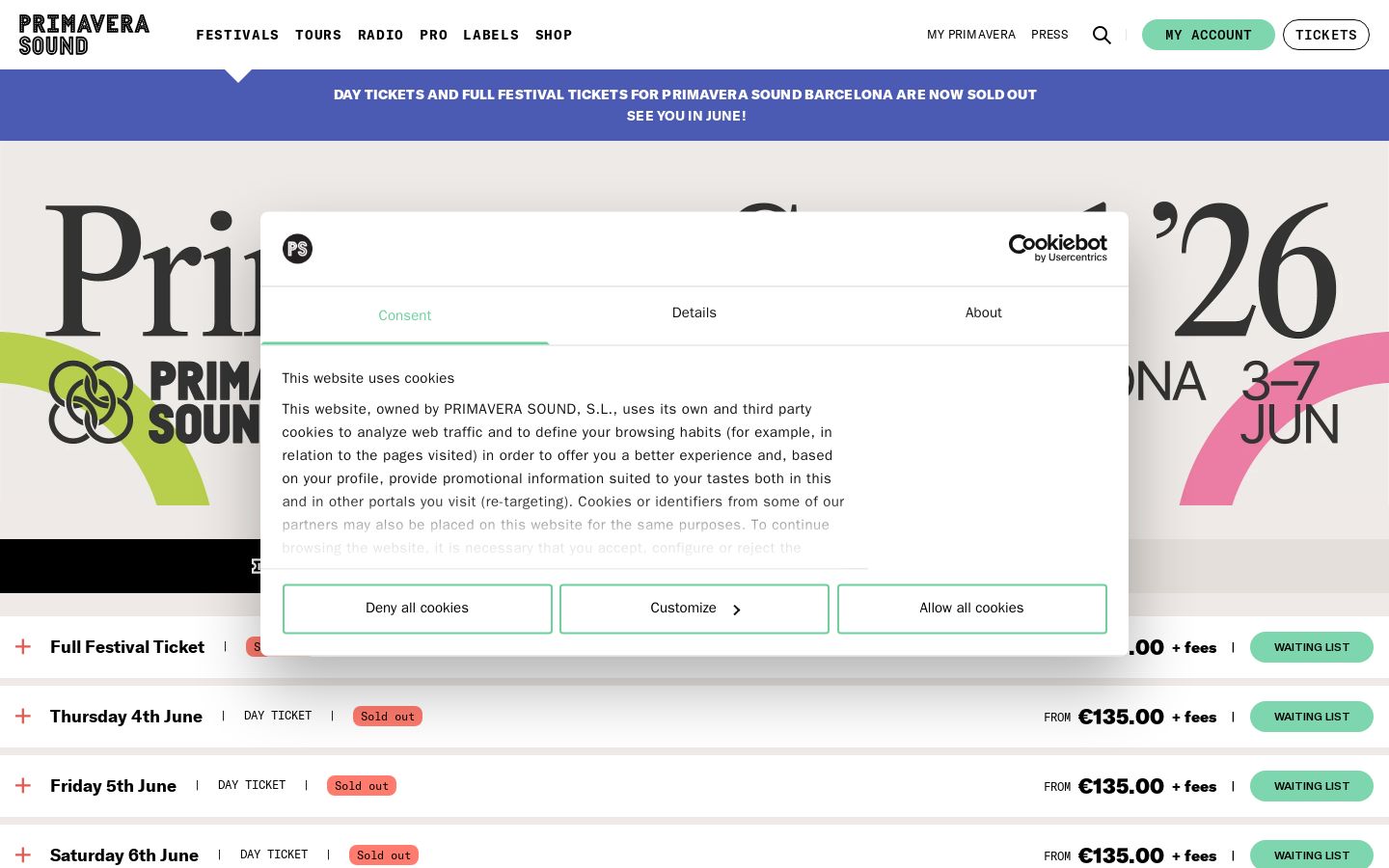Click the Cookiebot by Usercentrics logo
The width and height of the screenshot is (1389, 868).
1057,248
